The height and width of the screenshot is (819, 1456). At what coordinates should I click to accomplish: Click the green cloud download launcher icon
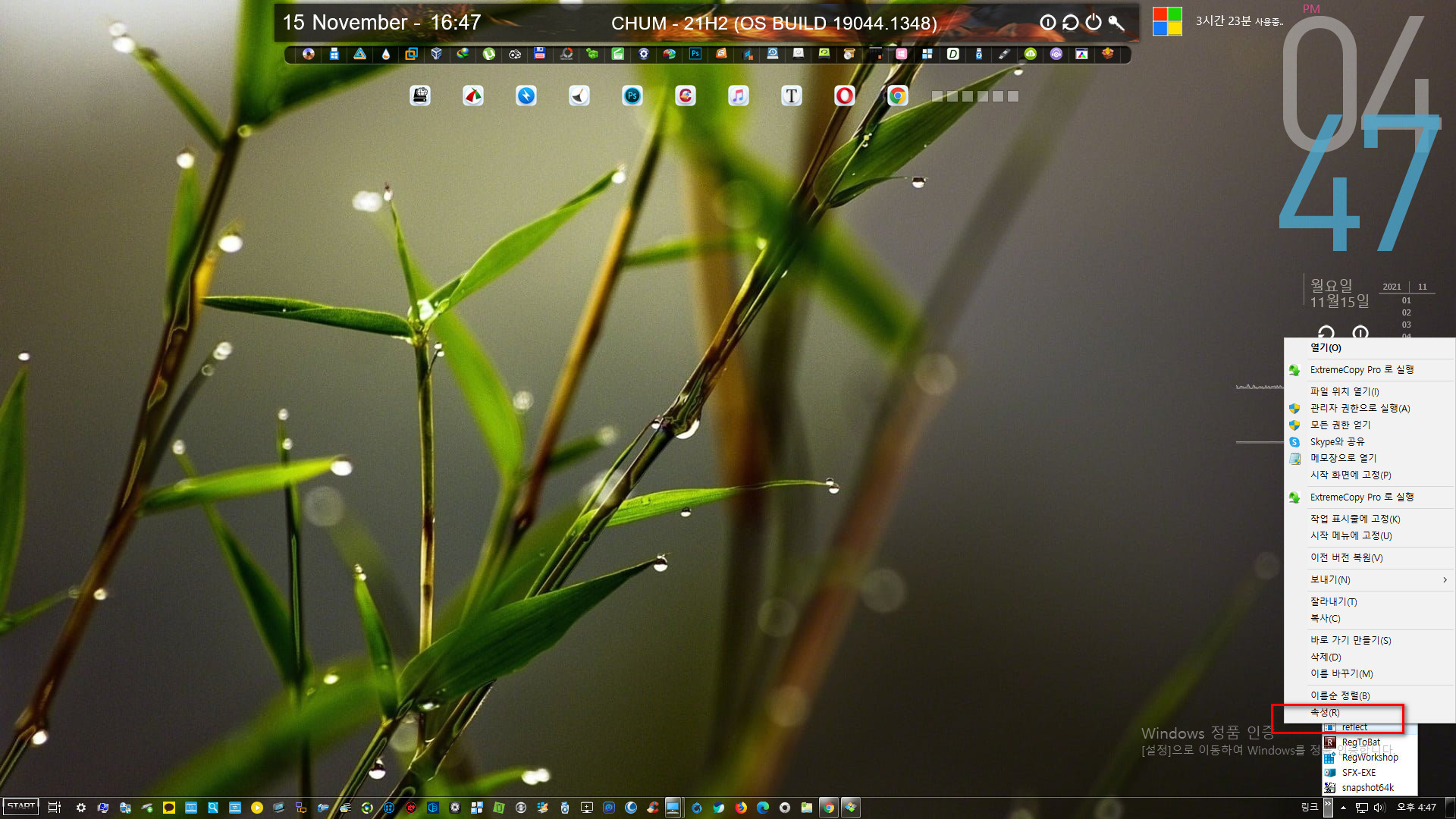pos(1030,54)
